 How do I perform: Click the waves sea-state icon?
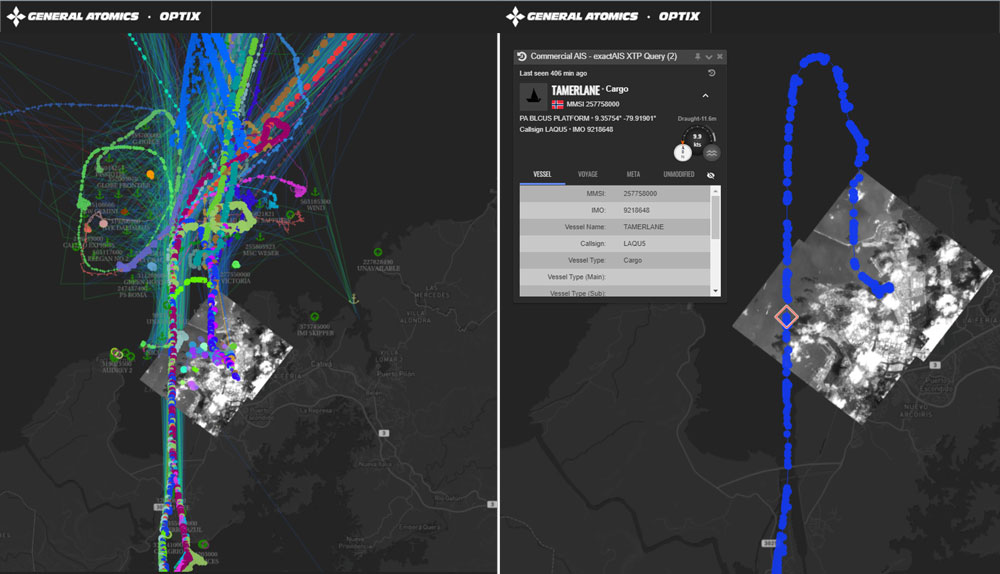tap(712, 153)
